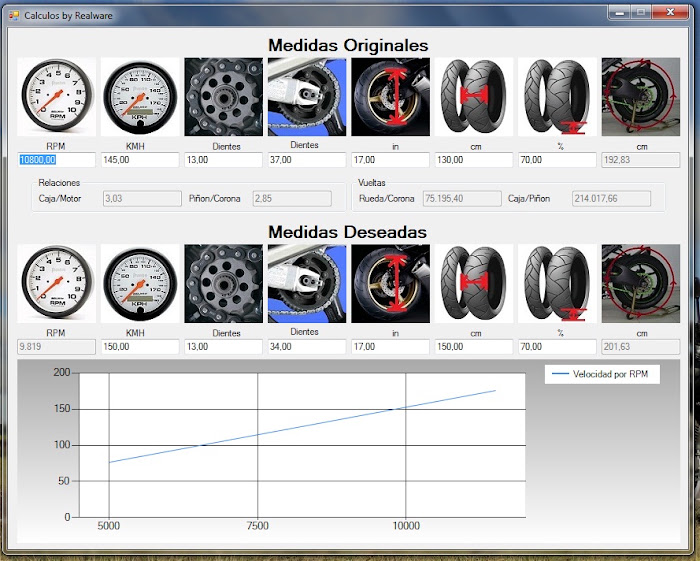700x561 pixels.
Task: Click the RPM tachometer image in Medidas Originales
Action: click(x=56, y=96)
